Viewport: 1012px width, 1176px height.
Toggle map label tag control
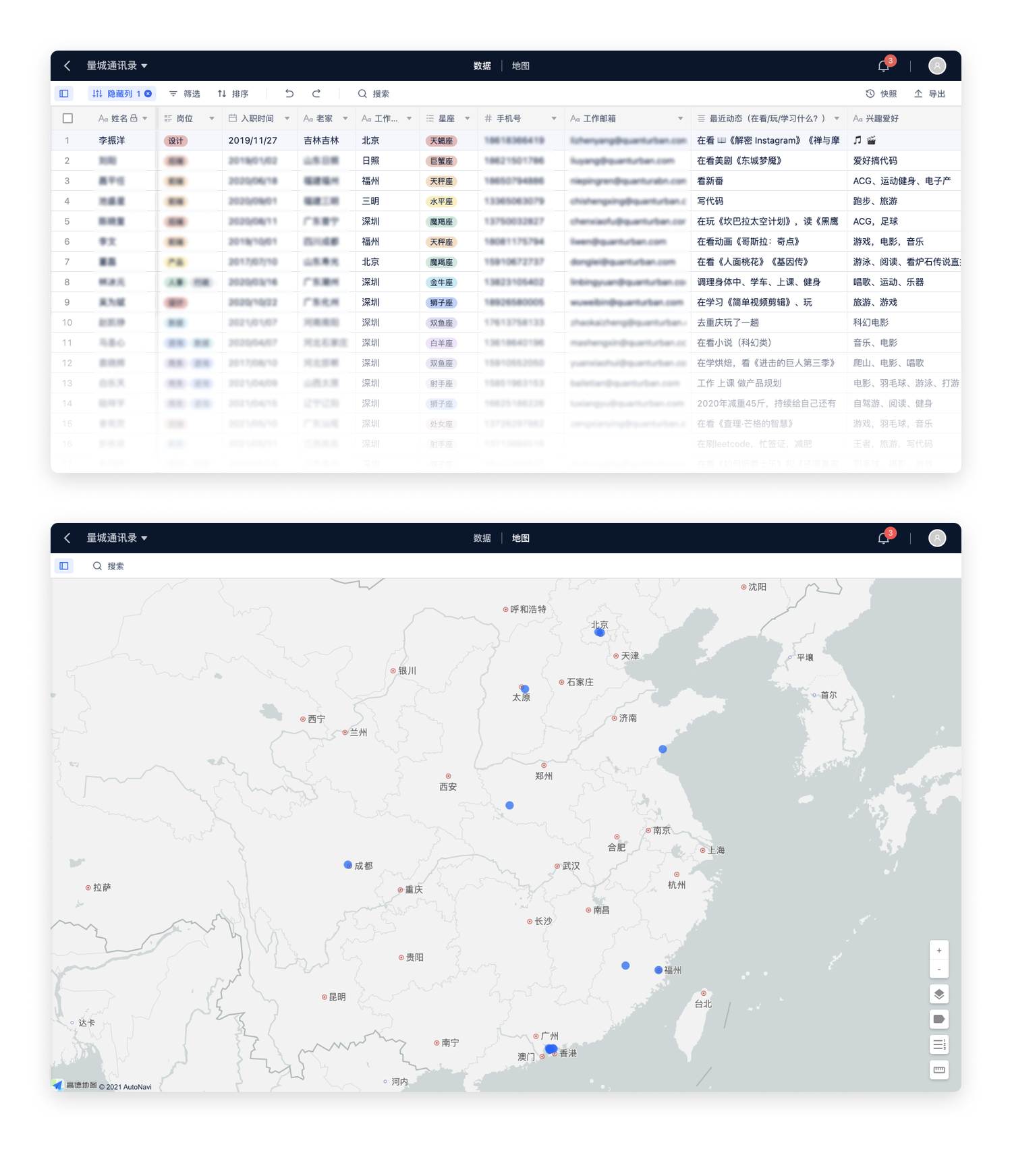[938, 1019]
